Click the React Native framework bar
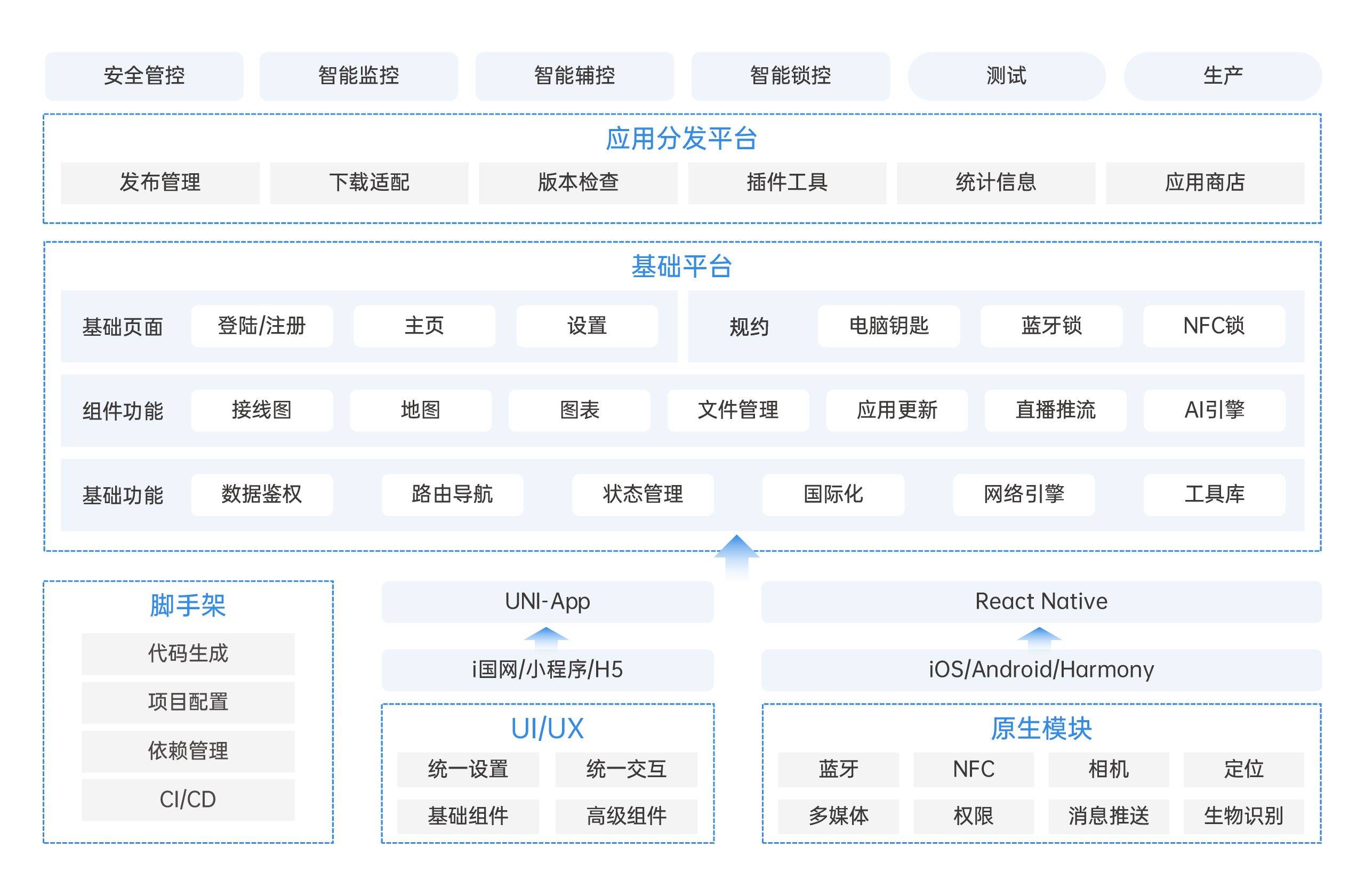Screen dimensions: 1365x896 pos(1041,602)
